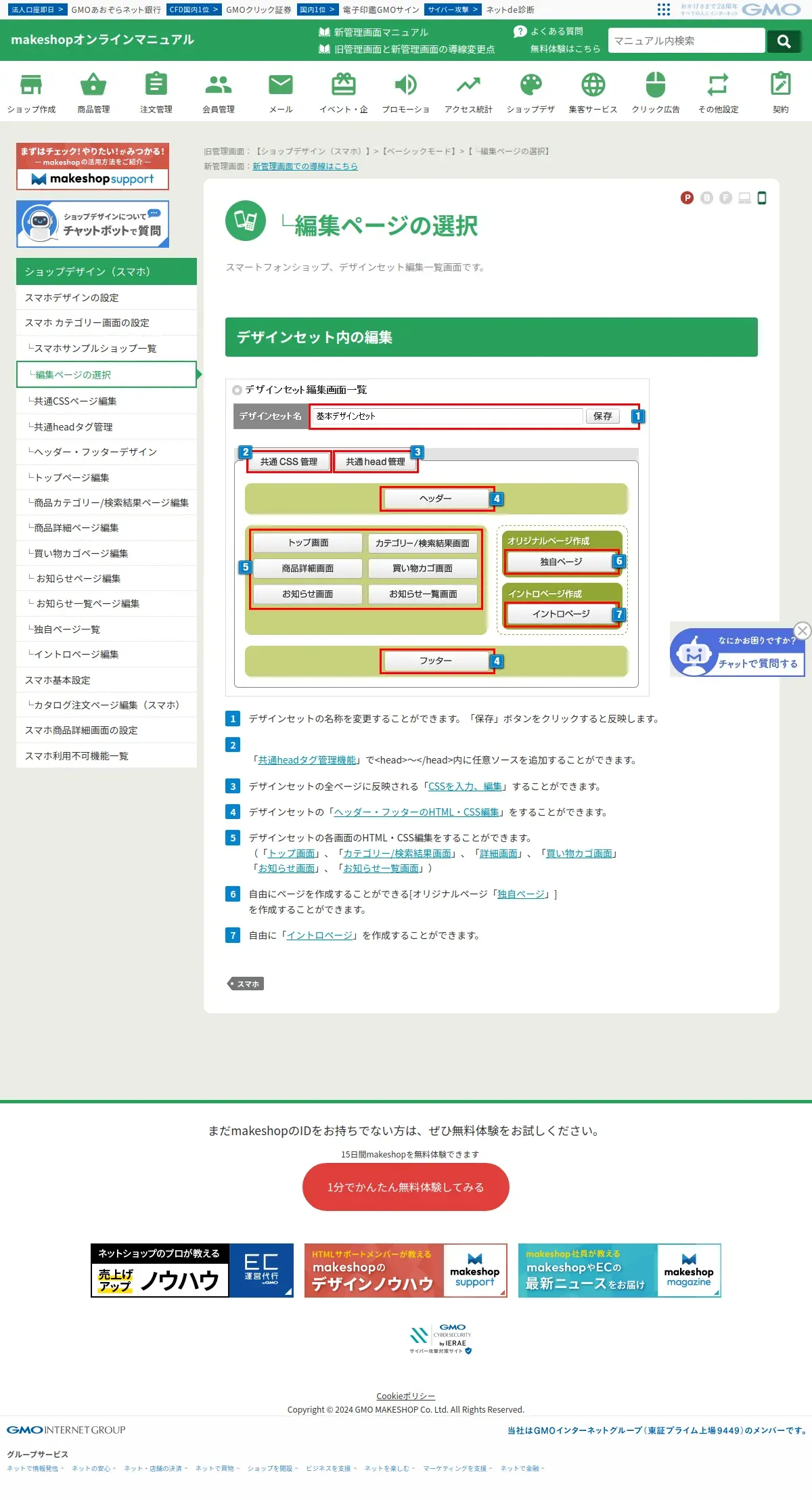Open よくある質問 link
The height and width of the screenshot is (1500, 812).
click(549, 31)
